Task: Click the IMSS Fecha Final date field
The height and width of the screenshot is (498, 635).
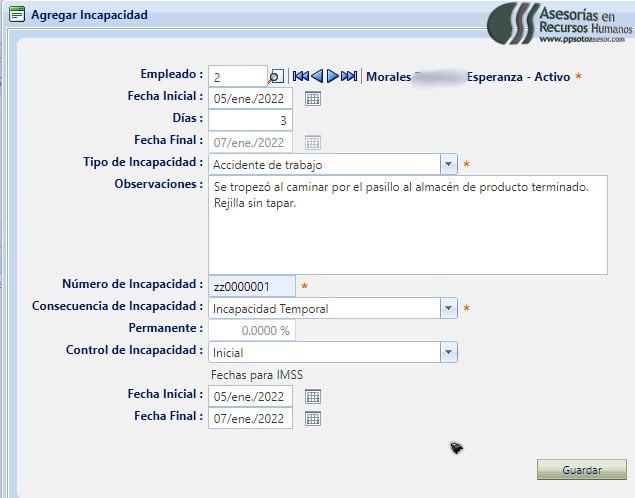Action: coord(250,418)
